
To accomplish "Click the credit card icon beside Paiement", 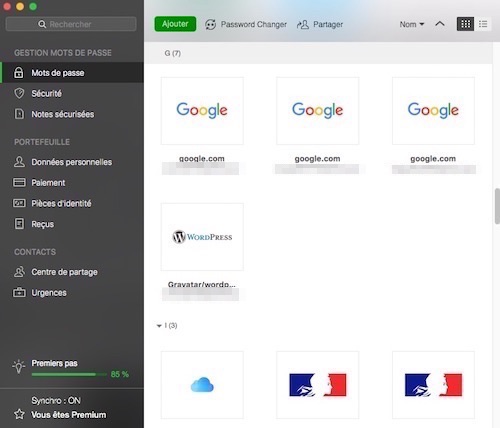I will pyautogui.click(x=19, y=182).
